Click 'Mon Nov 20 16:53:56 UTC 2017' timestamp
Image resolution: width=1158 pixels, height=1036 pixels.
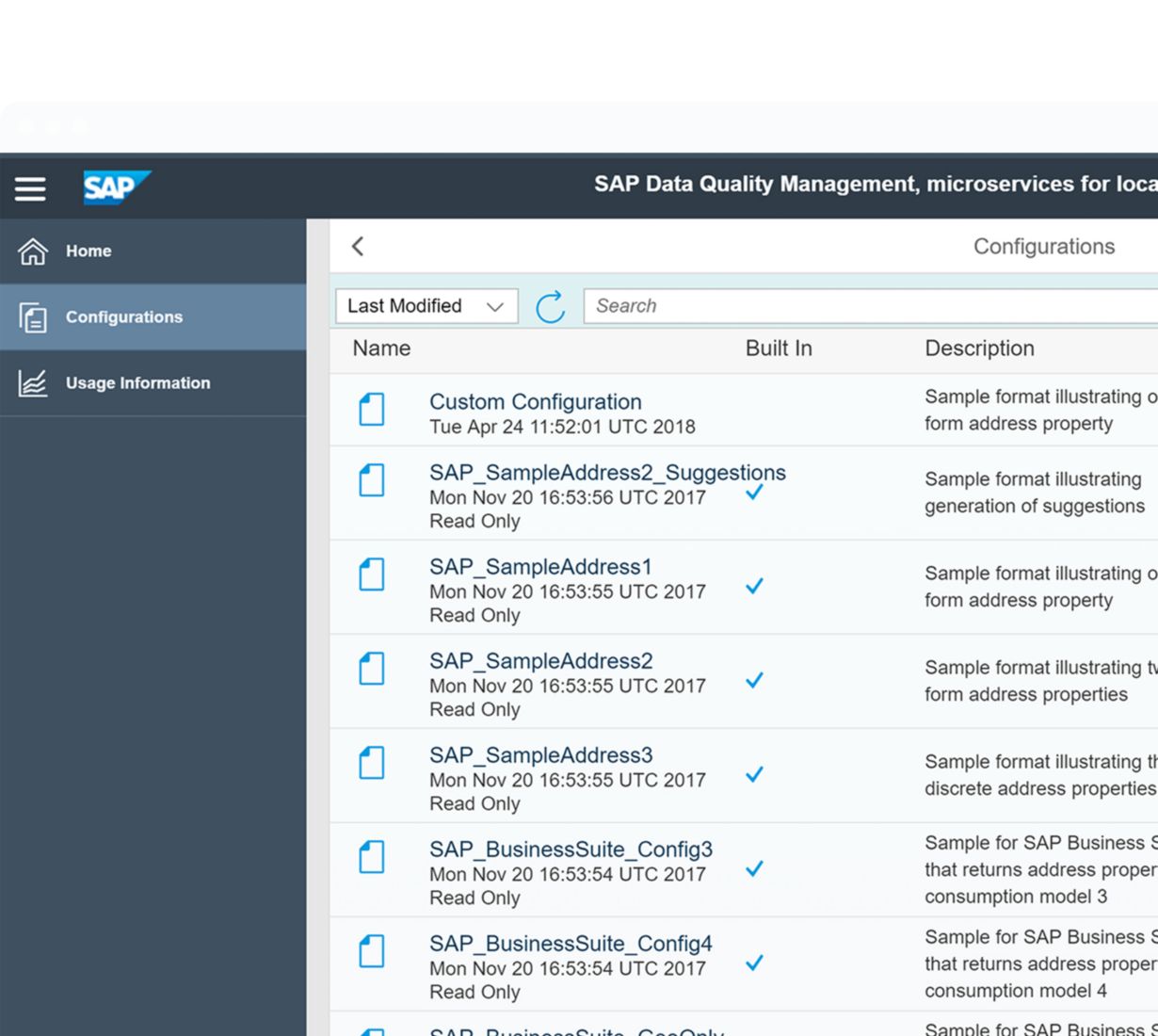567,497
